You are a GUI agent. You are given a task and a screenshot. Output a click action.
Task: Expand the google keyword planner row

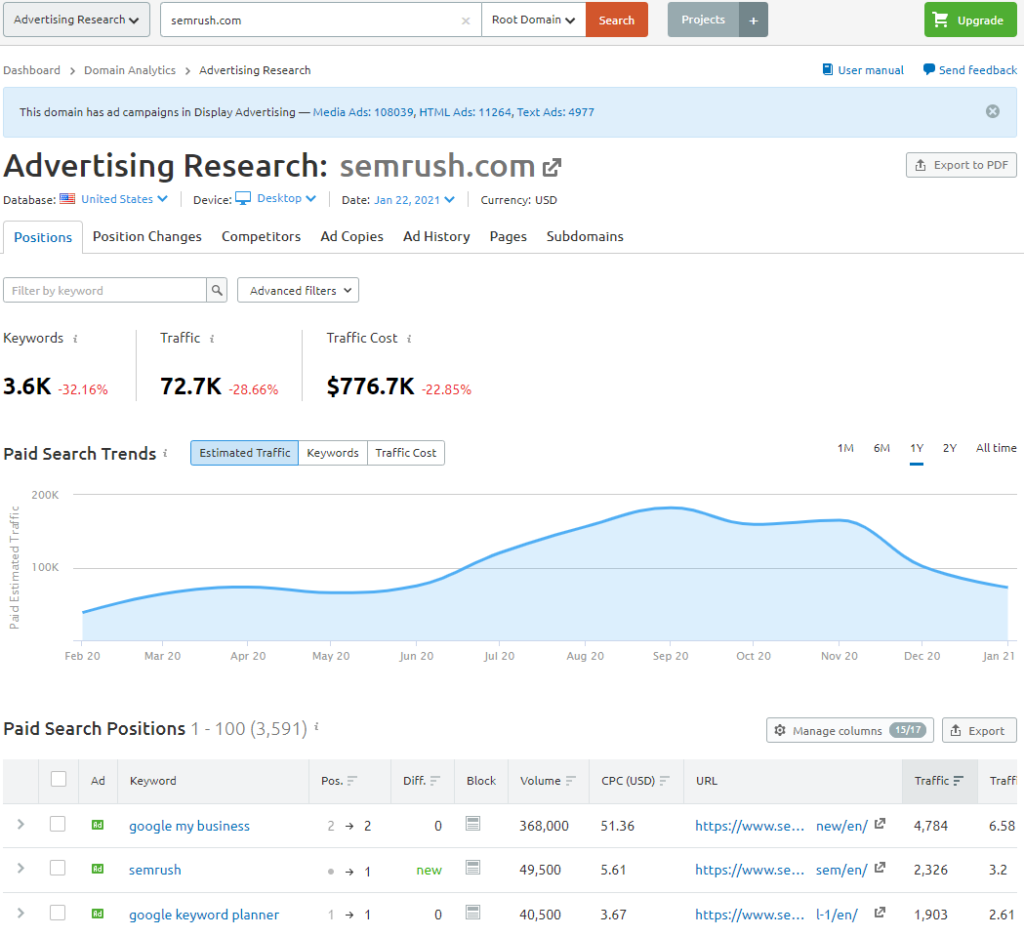[x=21, y=913]
